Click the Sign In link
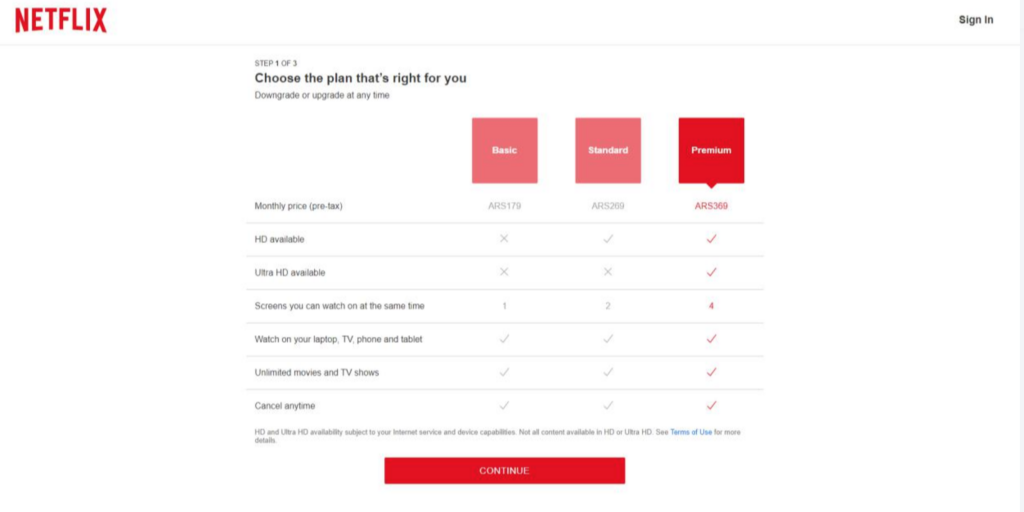 (976, 20)
